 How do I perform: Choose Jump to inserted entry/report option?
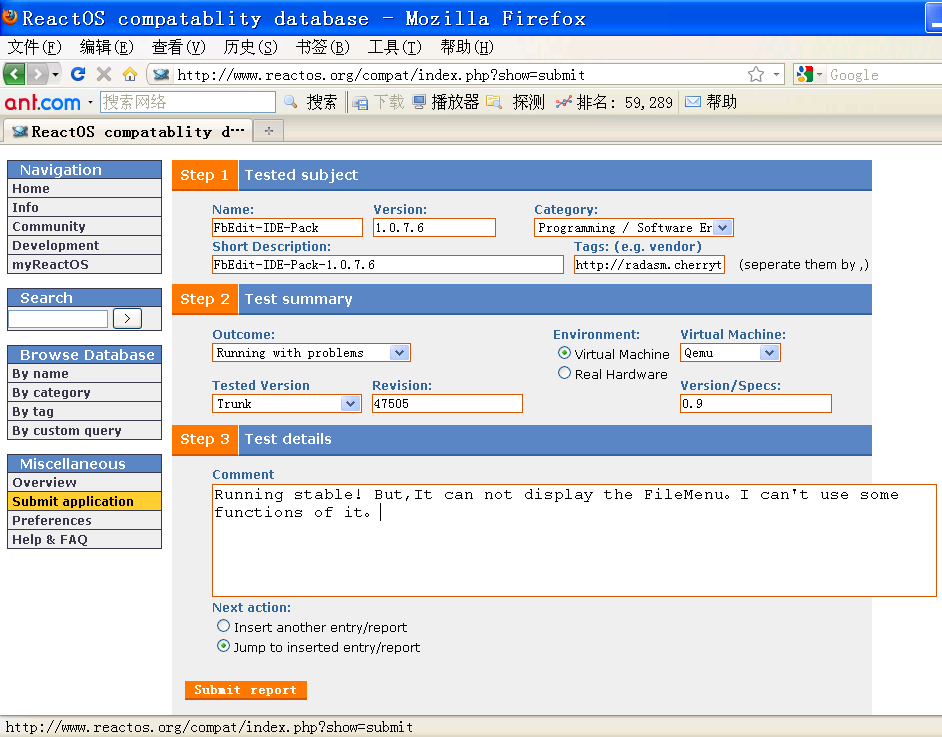223,646
